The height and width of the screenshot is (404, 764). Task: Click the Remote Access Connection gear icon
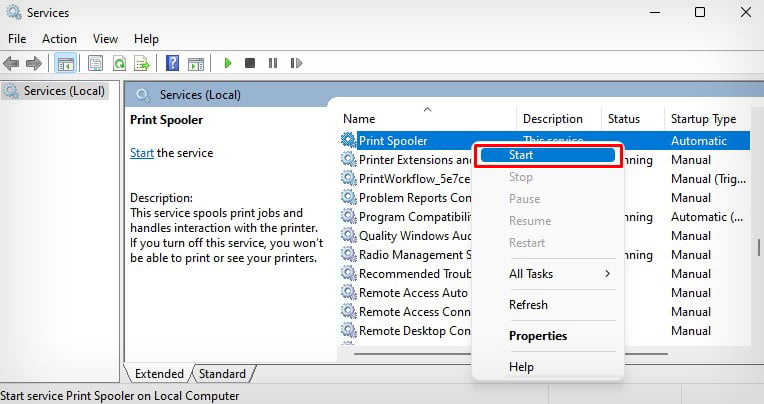click(348, 311)
